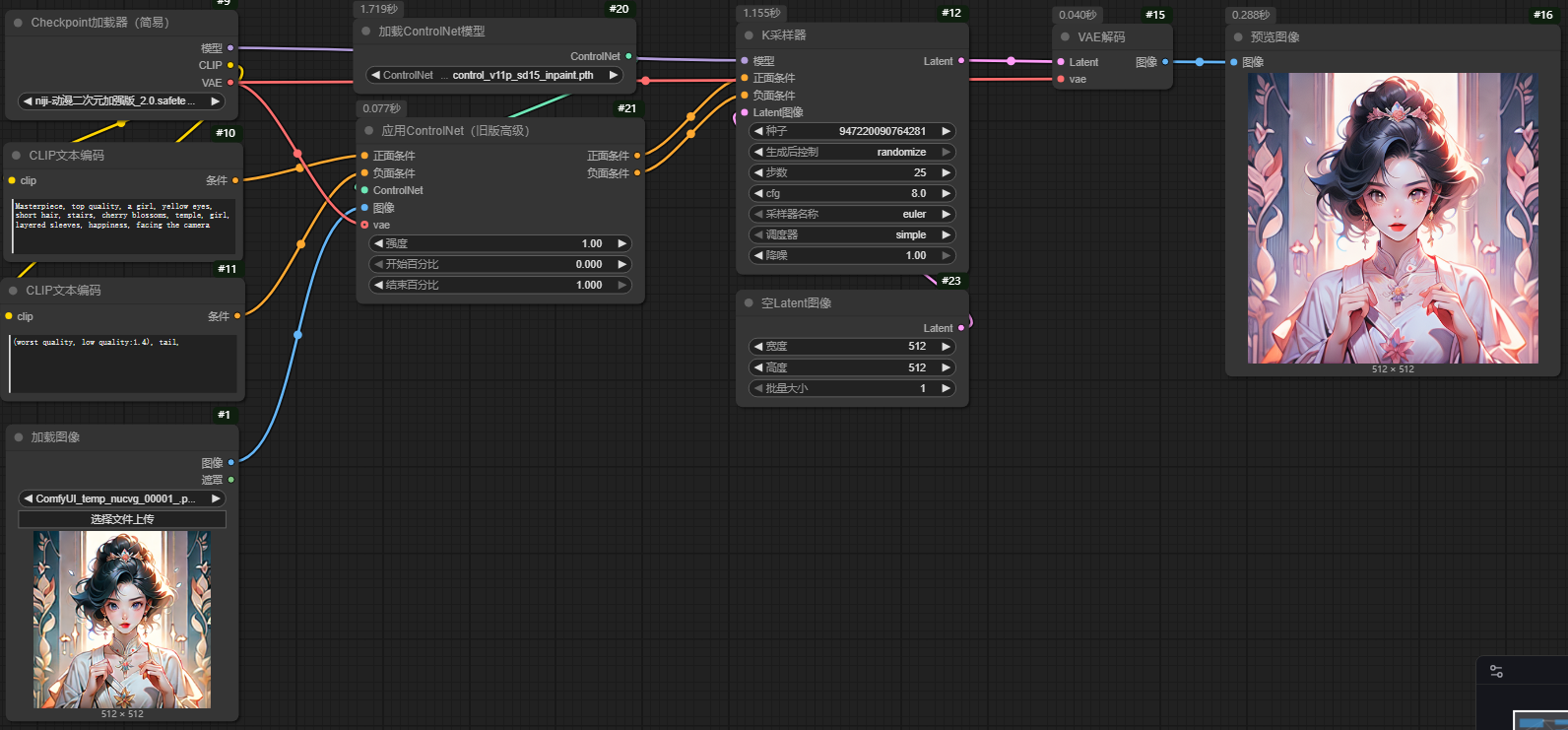Screen dimensions: 1568x730
Task: Click the left arrow on 步数 field
Action: point(758,172)
